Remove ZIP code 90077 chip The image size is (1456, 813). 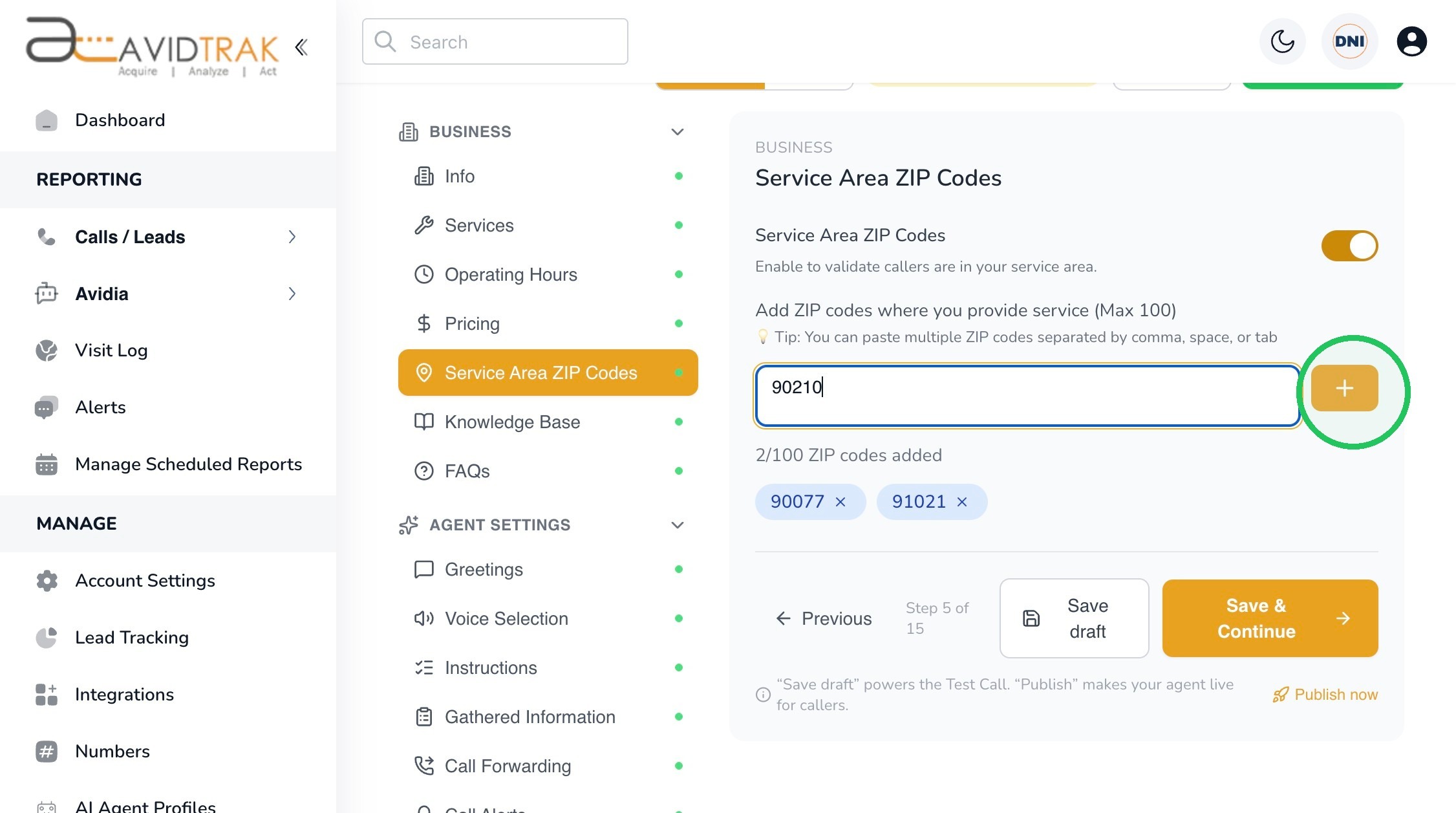(x=840, y=502)
